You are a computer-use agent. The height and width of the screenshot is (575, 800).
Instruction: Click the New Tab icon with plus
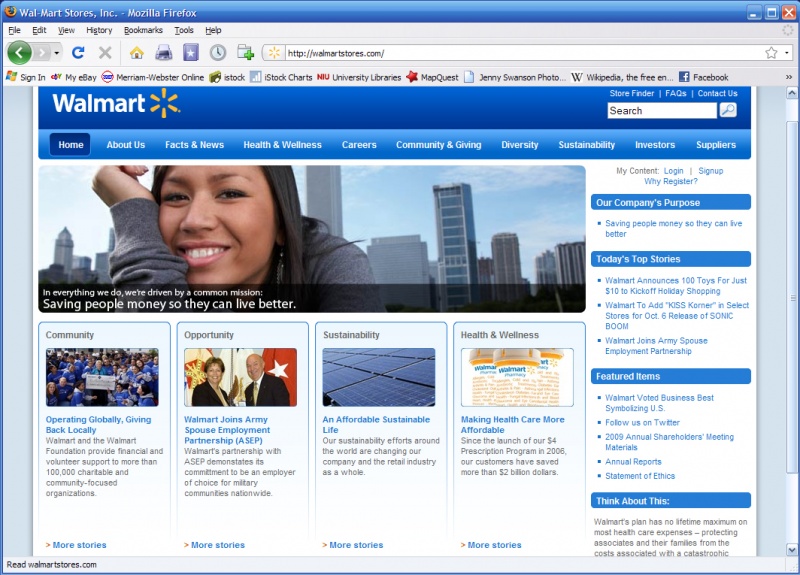coord(245,53)
